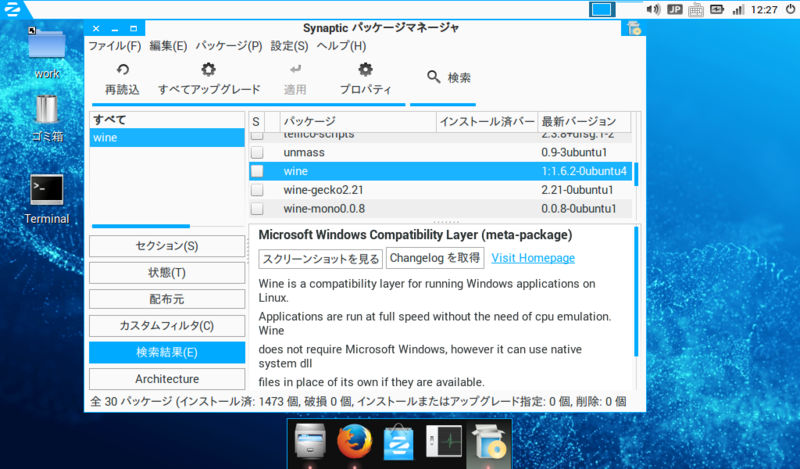Click the Origin (配布元) filter button
This screenshot has width=800, height=469.
tap(167, 299)
